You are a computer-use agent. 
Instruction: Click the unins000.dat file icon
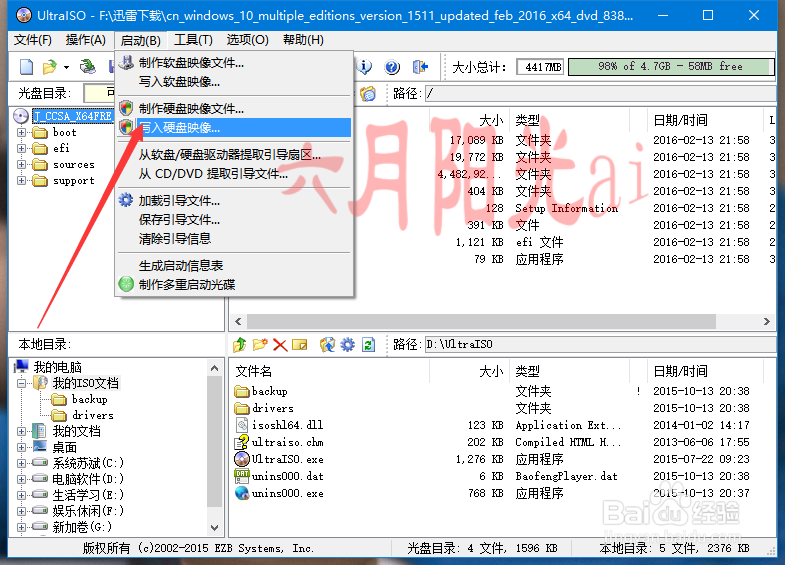242,476
